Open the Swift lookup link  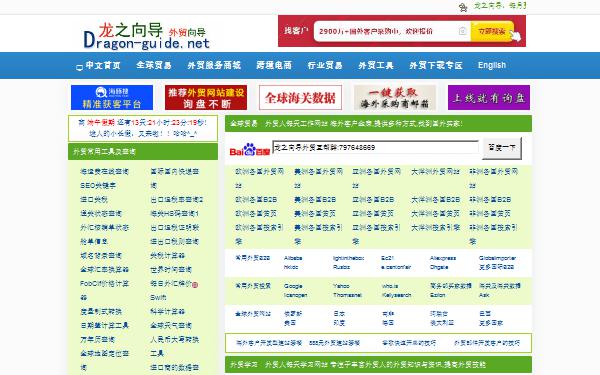coord(158,297)
